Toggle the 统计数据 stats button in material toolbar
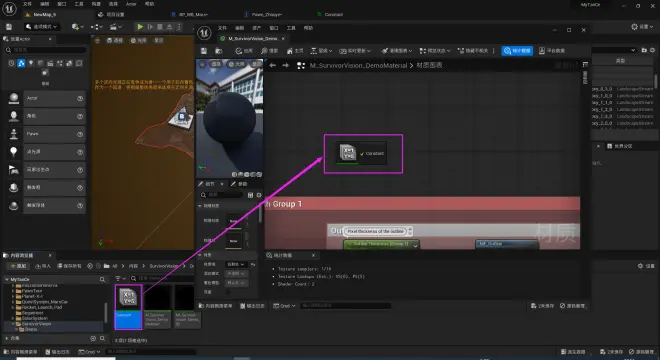This screenshot has width=660, height=360. pyautogui.click(x=517, y=51)
